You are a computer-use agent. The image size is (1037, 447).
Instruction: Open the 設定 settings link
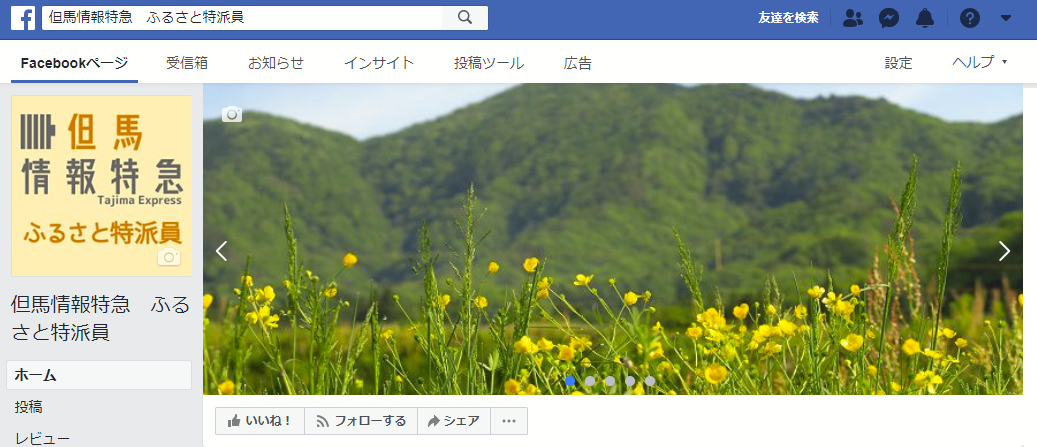click(899, 63)
